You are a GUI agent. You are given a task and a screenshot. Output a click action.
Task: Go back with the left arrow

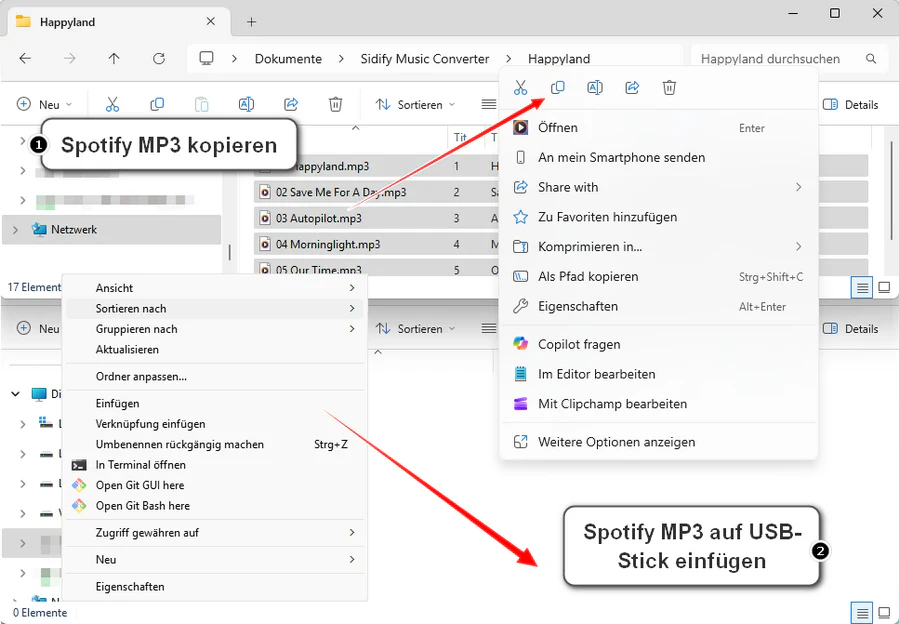(x=25, y=58)
